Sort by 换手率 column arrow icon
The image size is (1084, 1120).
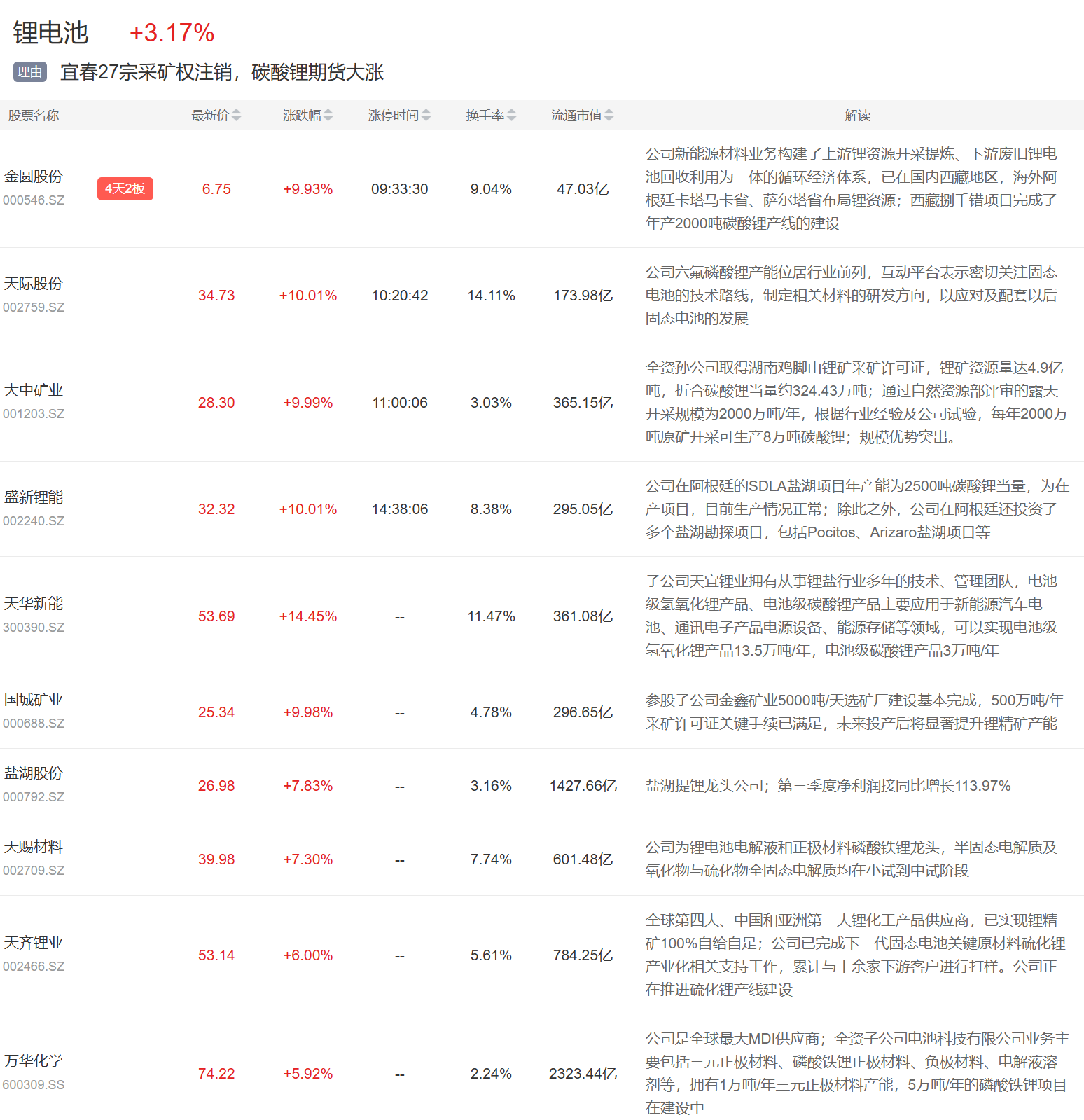point(511,116)
